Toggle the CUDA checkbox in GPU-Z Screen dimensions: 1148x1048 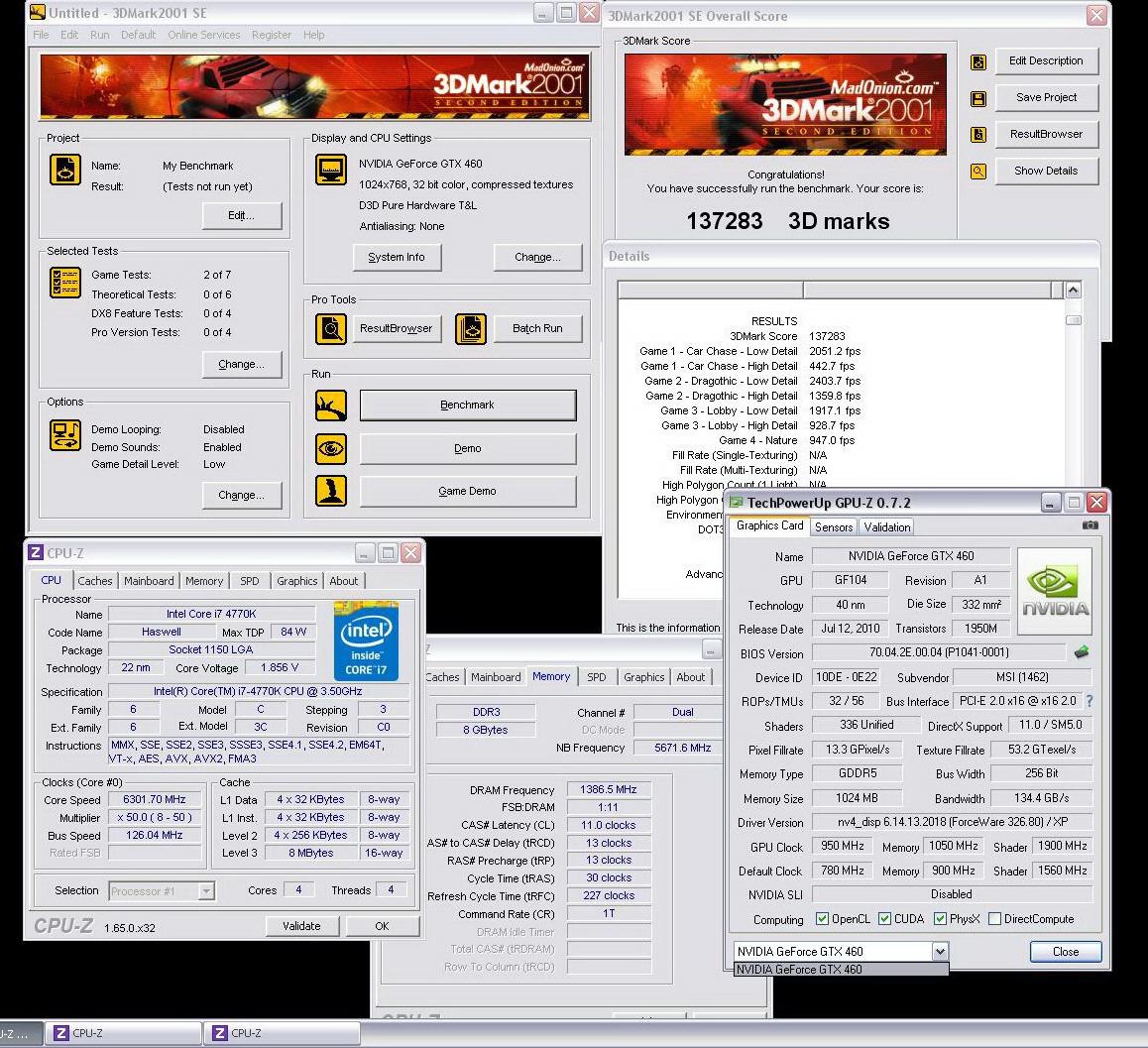pos(884,918)
